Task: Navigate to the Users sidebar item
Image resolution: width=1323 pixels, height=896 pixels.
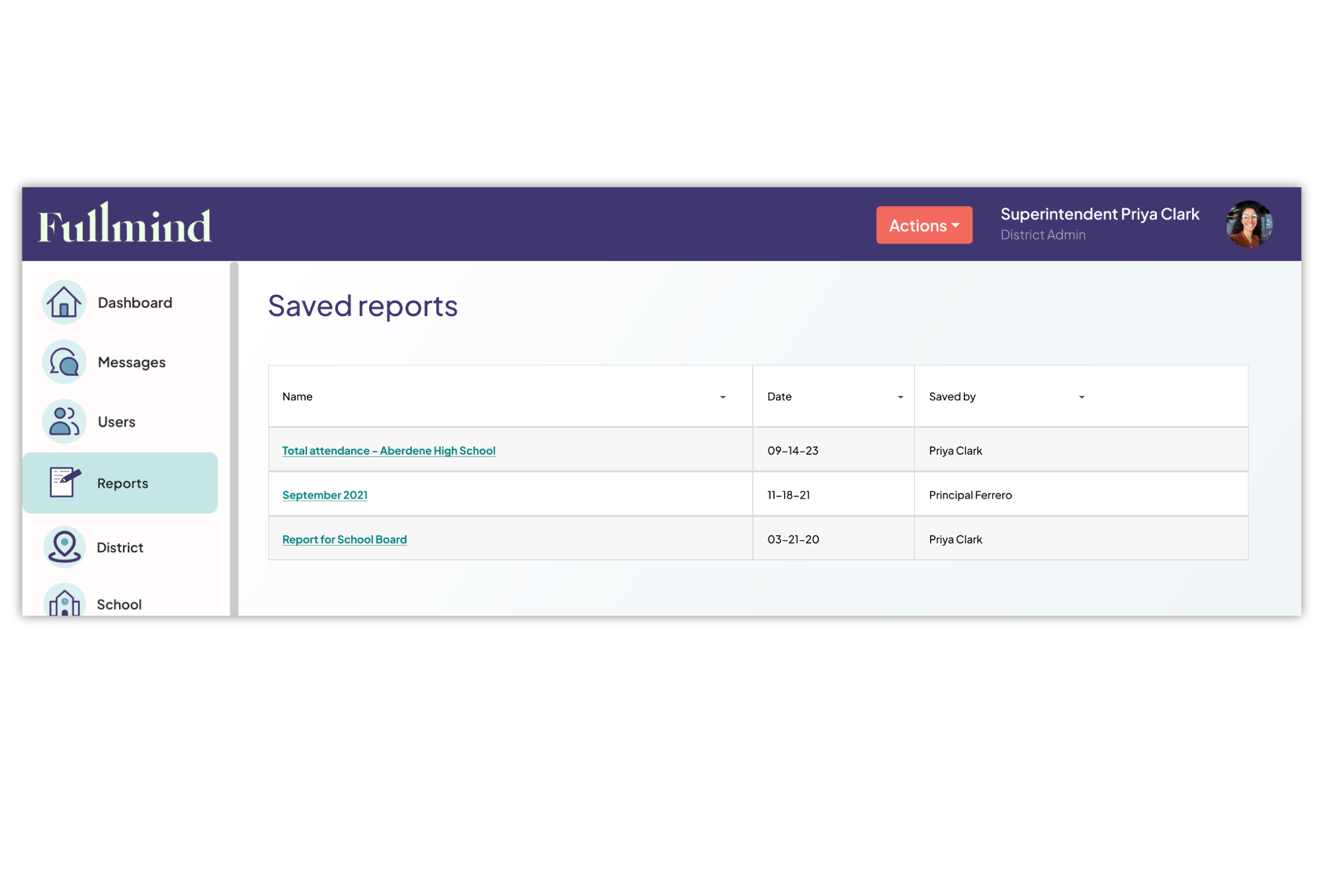Action: click(116, 422)
